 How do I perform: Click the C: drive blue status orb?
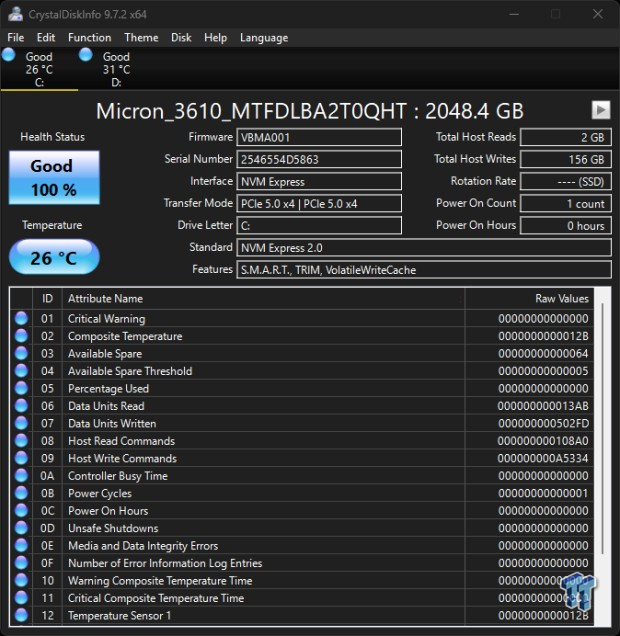click(9, 55)
